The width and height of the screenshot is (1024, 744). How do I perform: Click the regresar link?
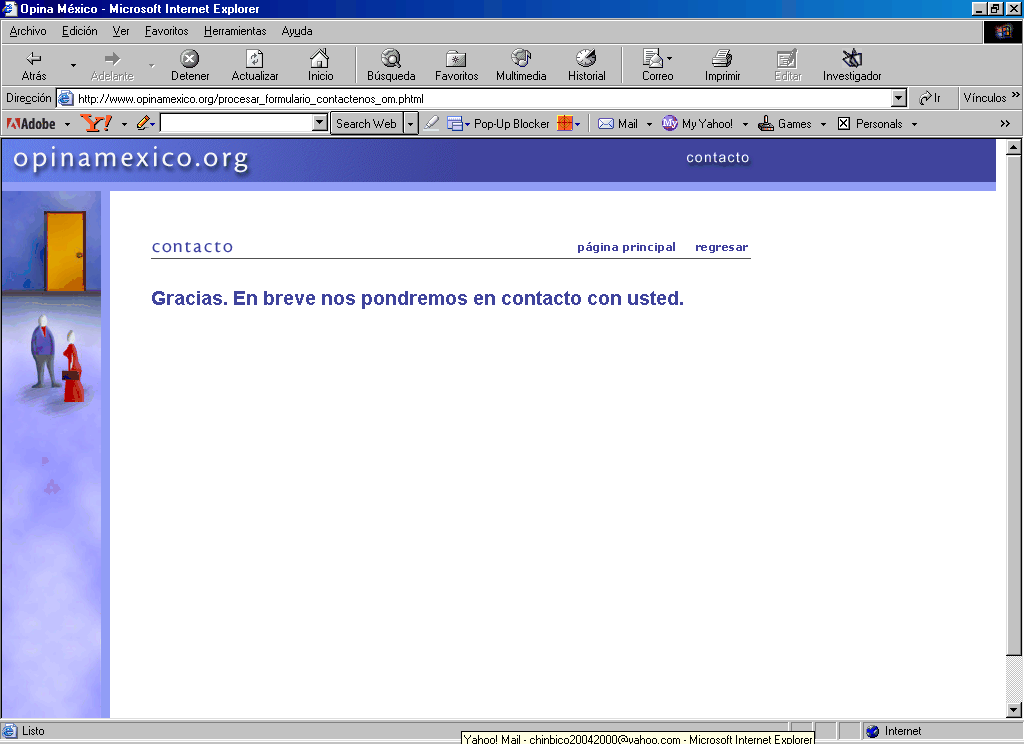(721, 247)
